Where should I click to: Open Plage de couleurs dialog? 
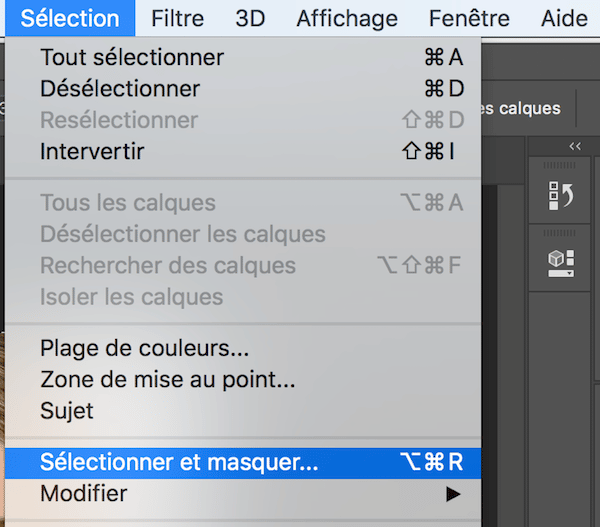click(x=144, y=349)
